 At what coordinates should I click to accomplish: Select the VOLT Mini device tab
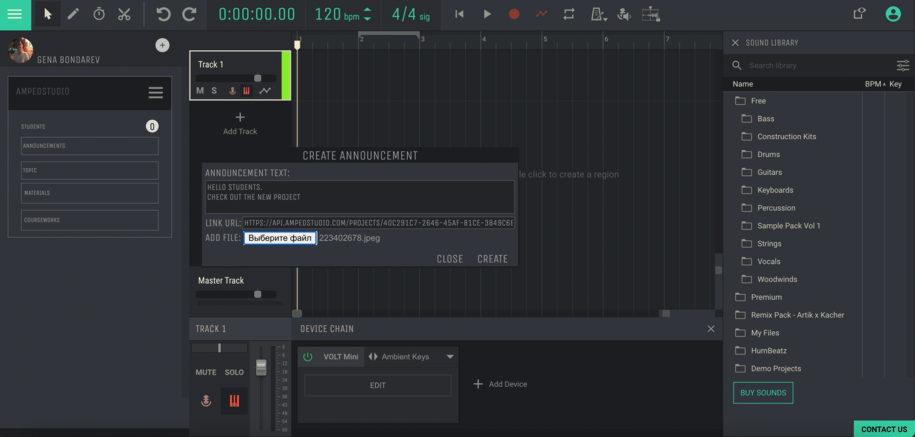click(x=341, y=356)
